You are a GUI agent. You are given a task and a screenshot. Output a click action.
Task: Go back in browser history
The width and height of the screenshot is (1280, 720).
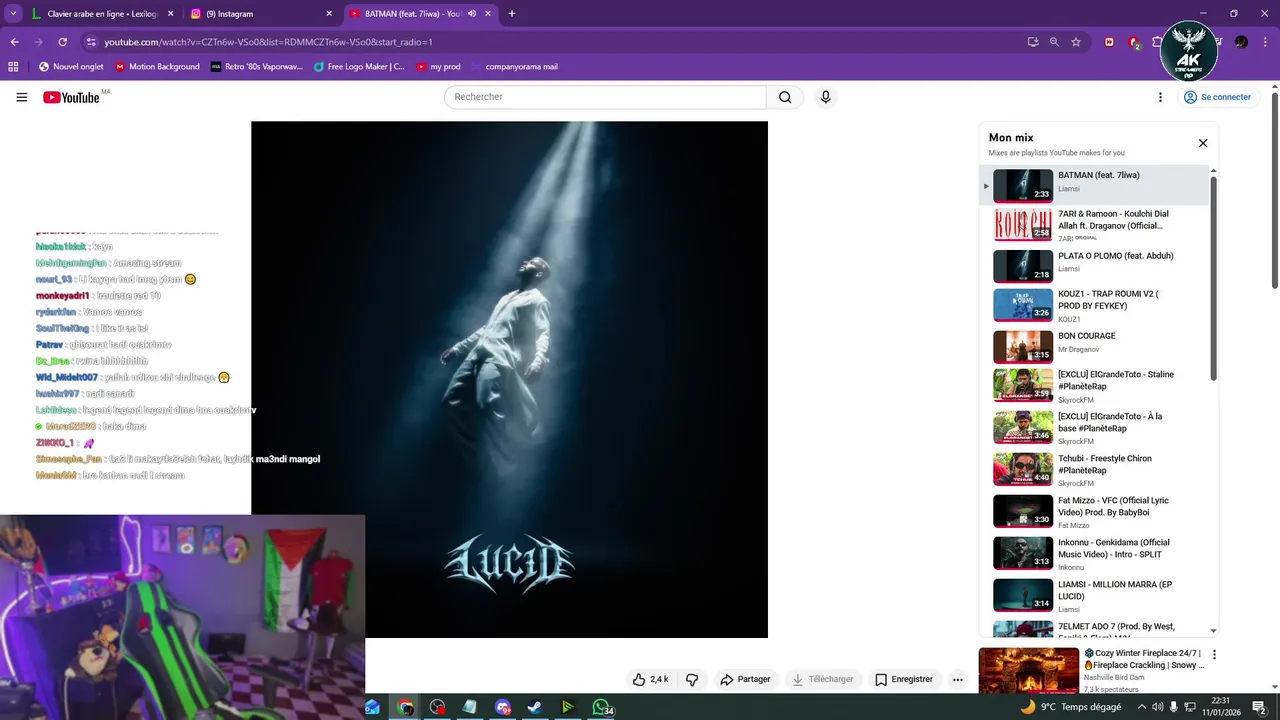(15, 42)
